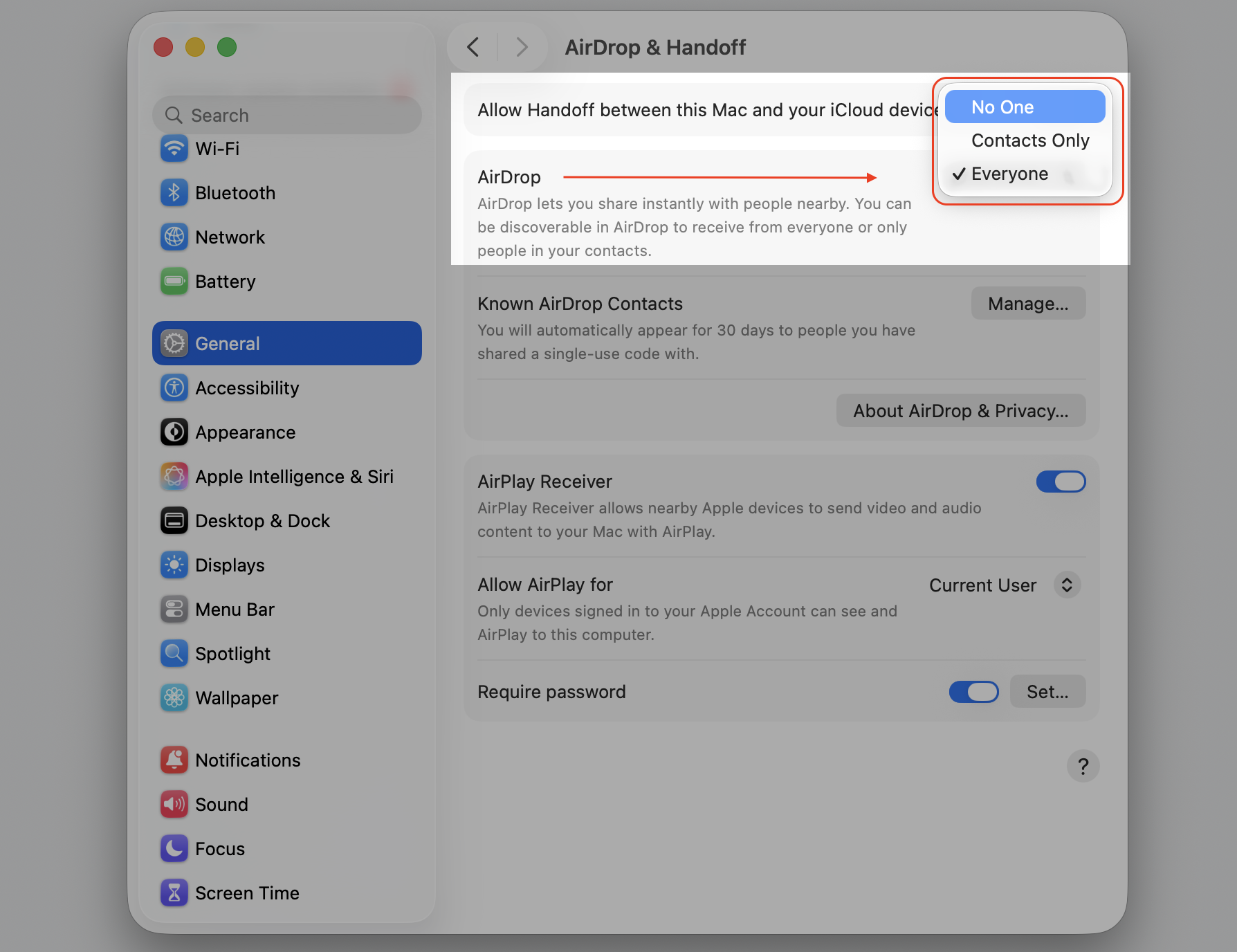
Task: Select the Wallpaper label
Action: tap(237, 698)
